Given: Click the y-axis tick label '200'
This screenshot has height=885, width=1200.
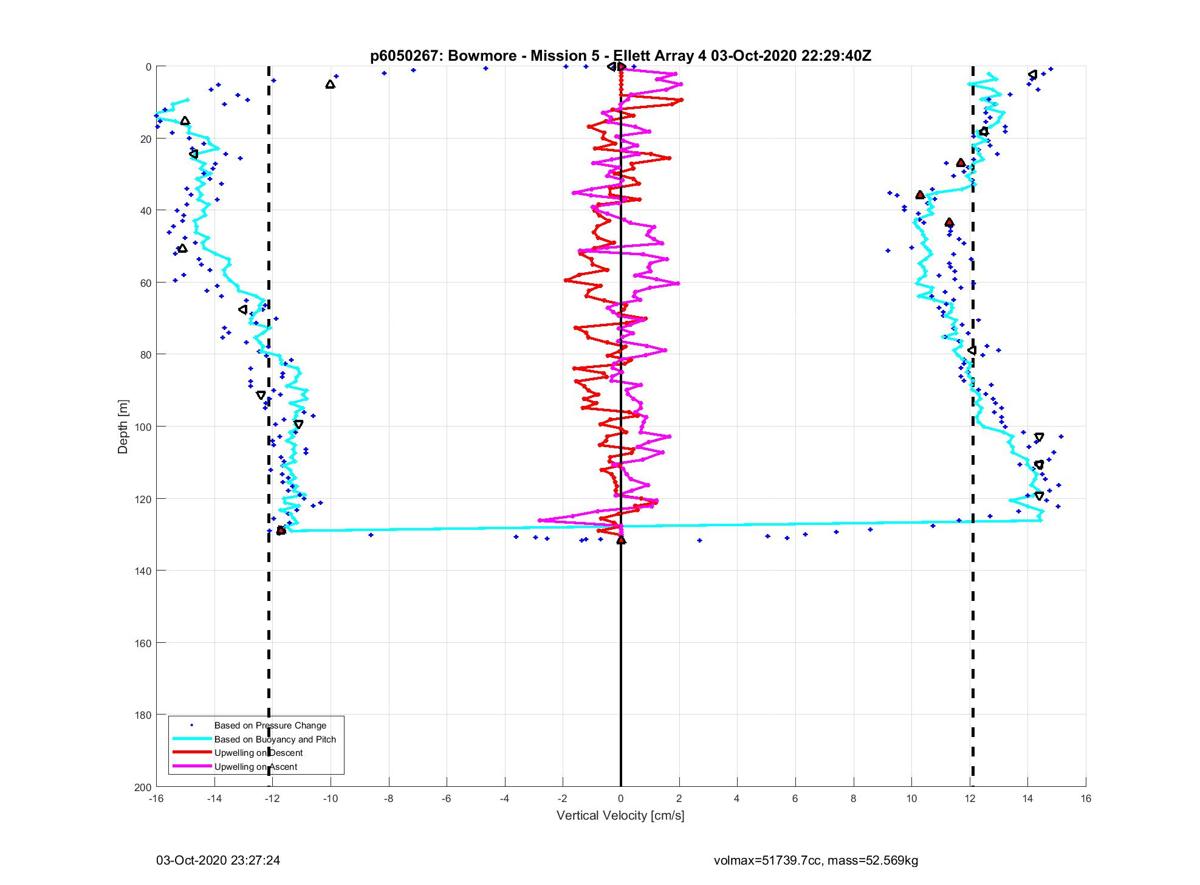Looking at the screenshot, I should click(141, 787).
